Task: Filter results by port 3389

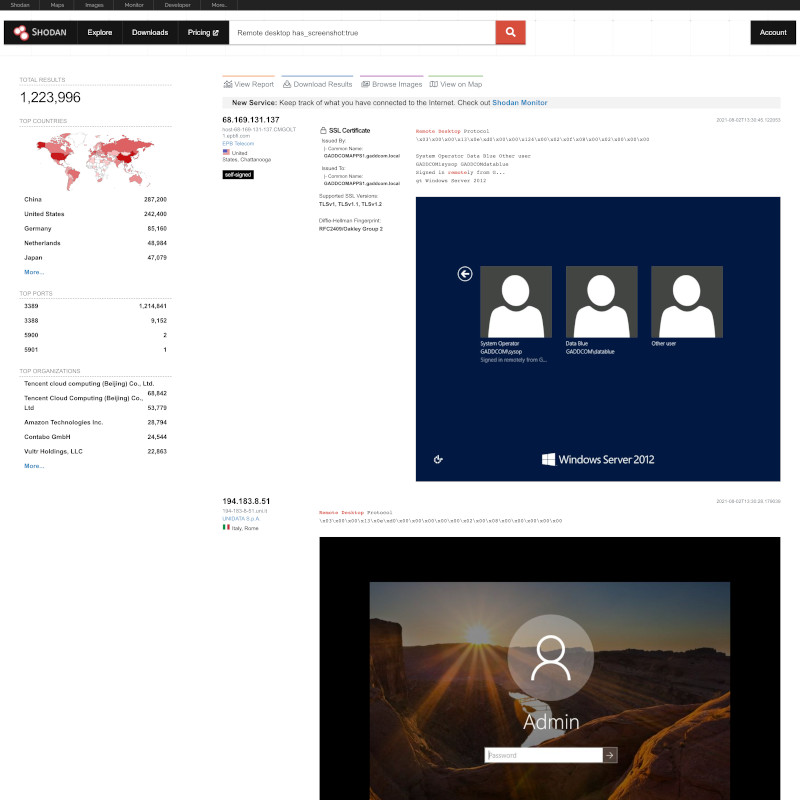Action: pyautogui.click(x=95, y=306)
